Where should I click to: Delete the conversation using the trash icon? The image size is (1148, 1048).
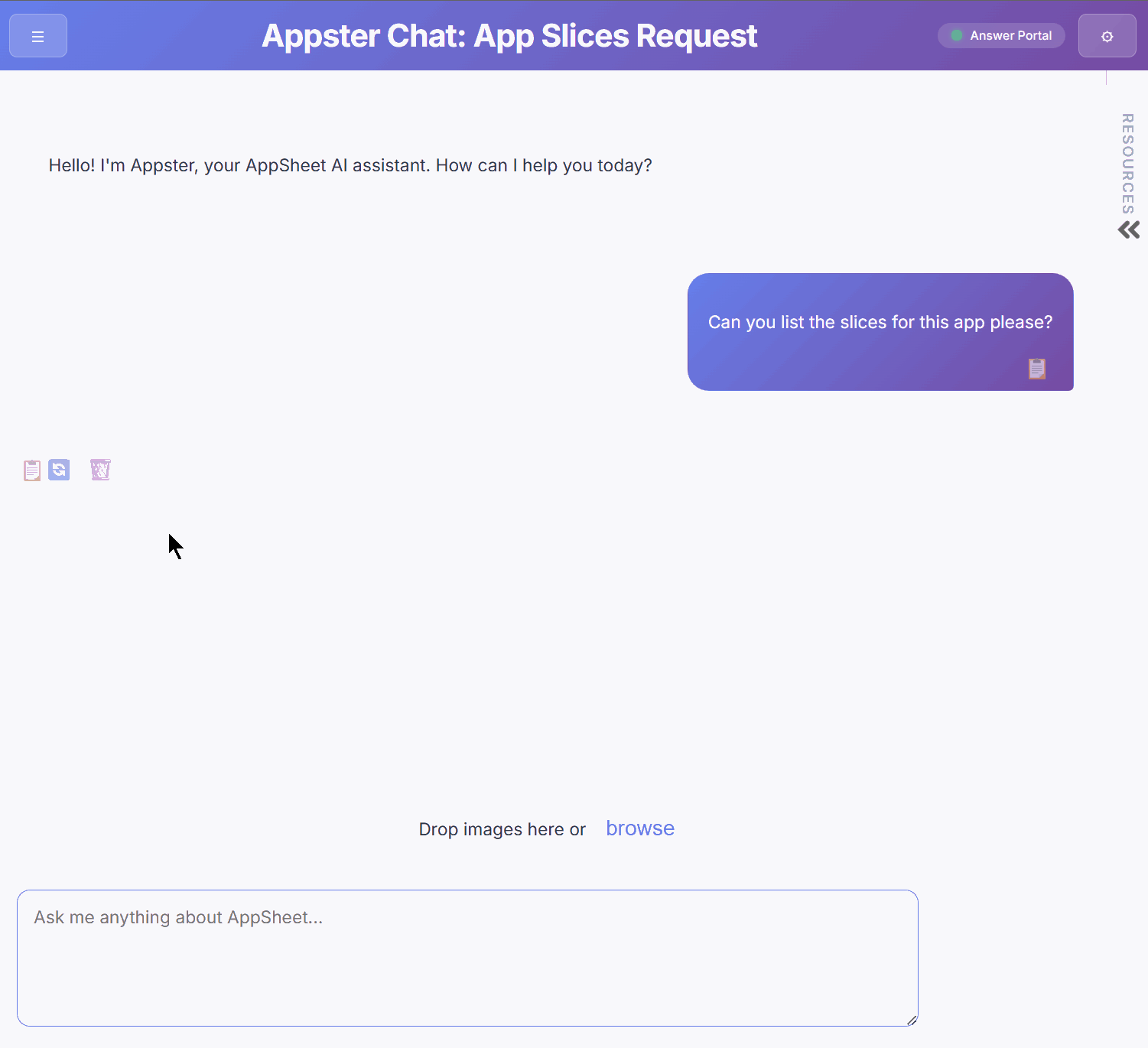100,470
